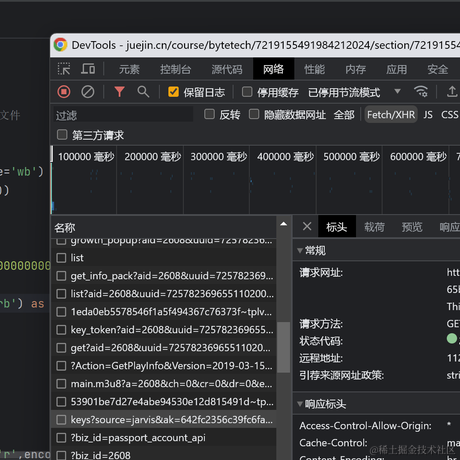Close the request details pane
This screenshot has height=460, width=460.
307,226
